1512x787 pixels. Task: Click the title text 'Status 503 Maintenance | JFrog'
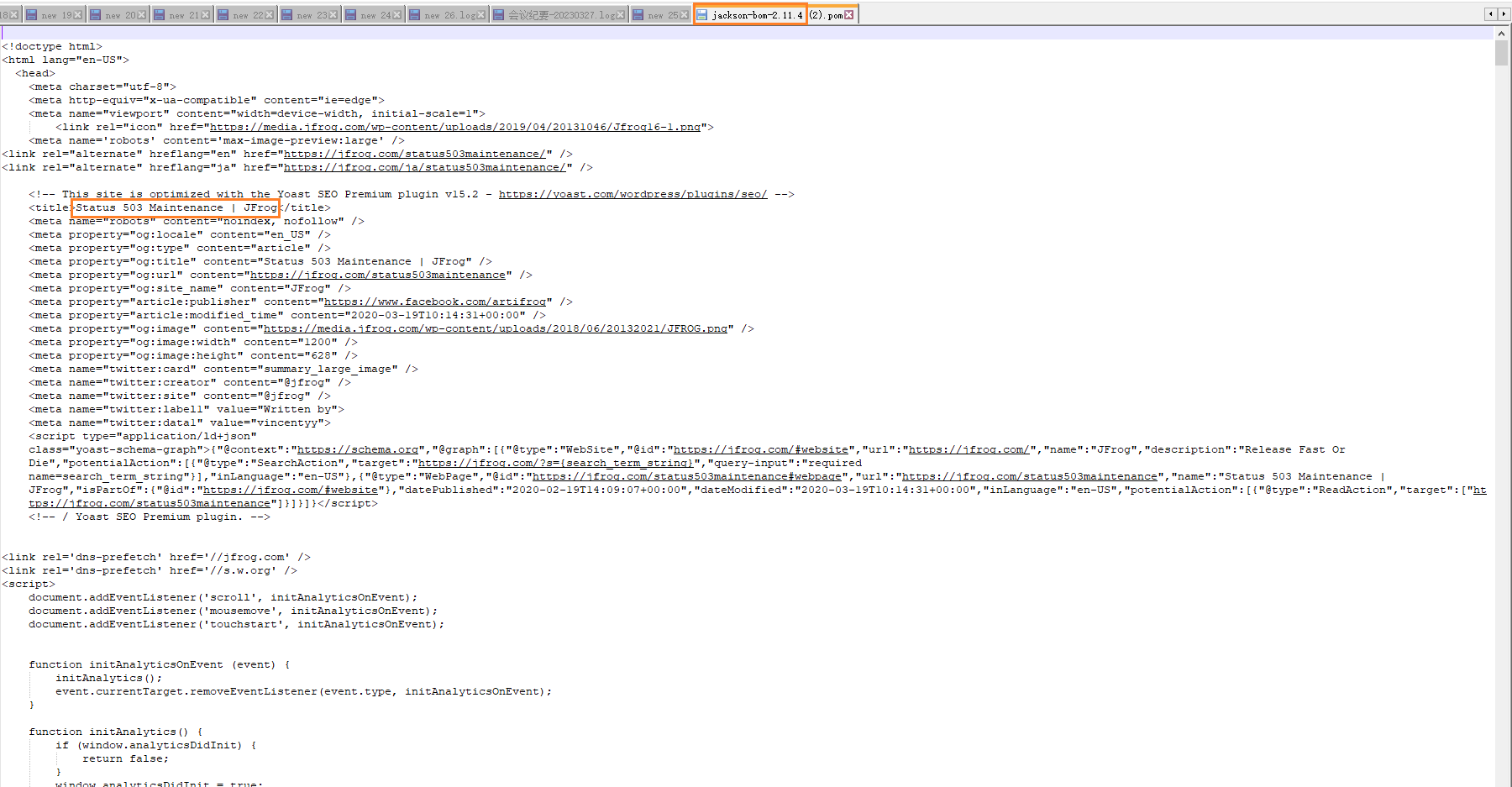pyautogui.click(x=176, y=208)
